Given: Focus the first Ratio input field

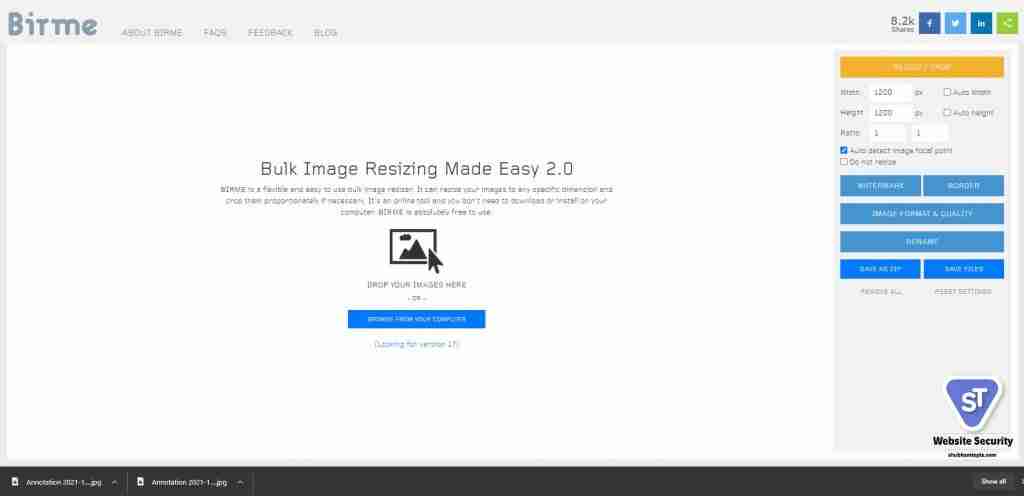Looking at the screenshot, I should pyautogui.click(x=888, y=132).
